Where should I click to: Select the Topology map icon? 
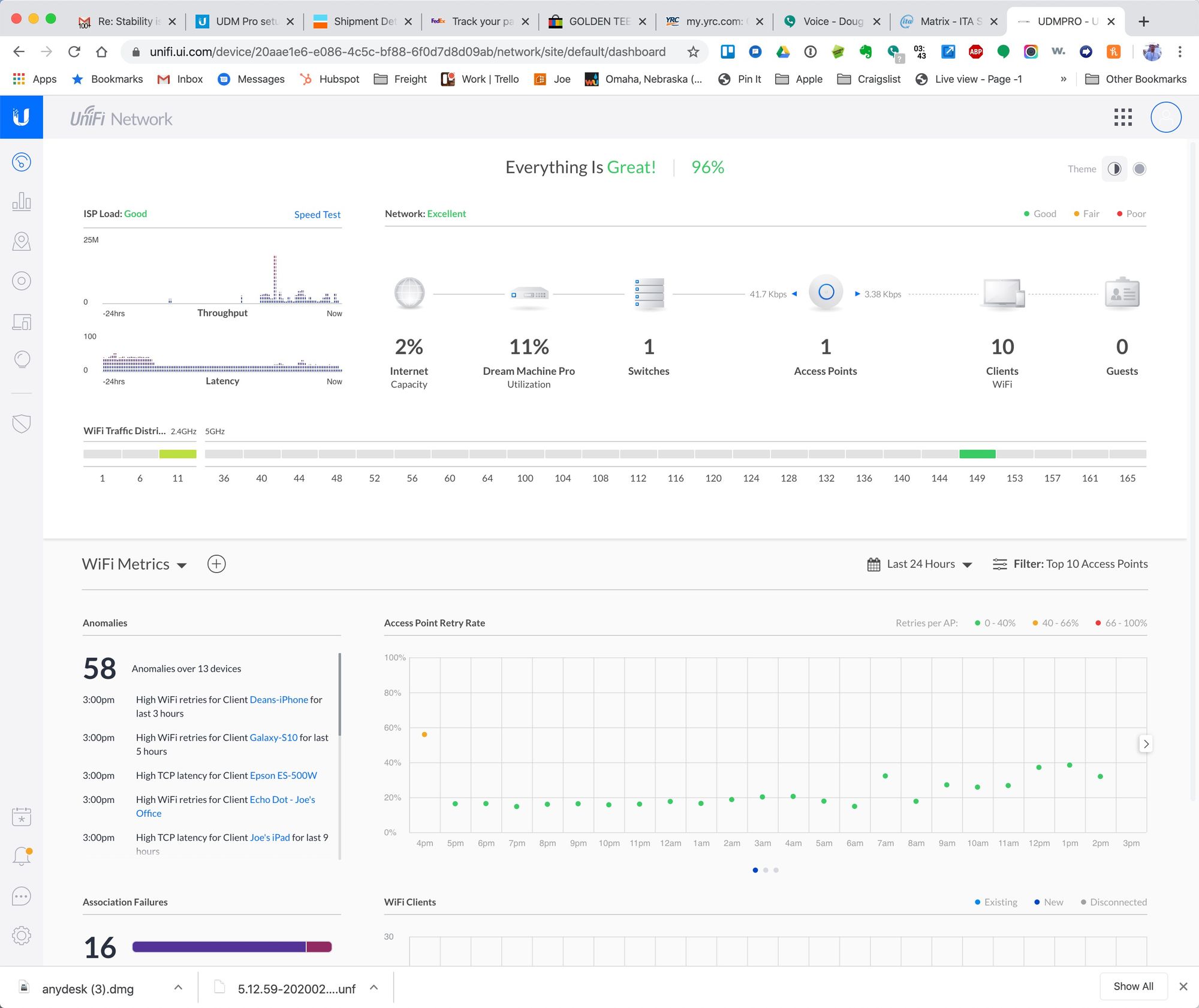21,240
